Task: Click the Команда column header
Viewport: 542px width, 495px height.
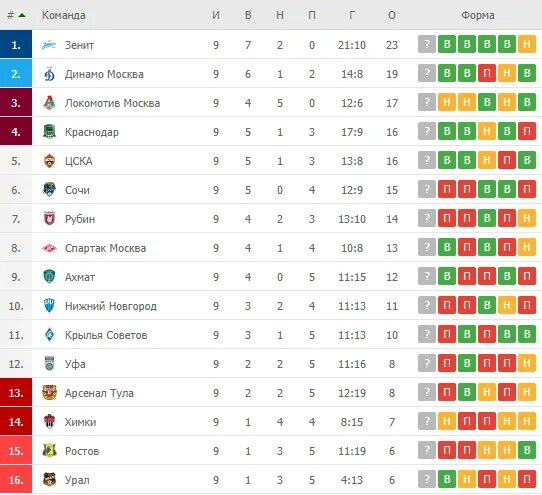Action: tap(64, 15)
